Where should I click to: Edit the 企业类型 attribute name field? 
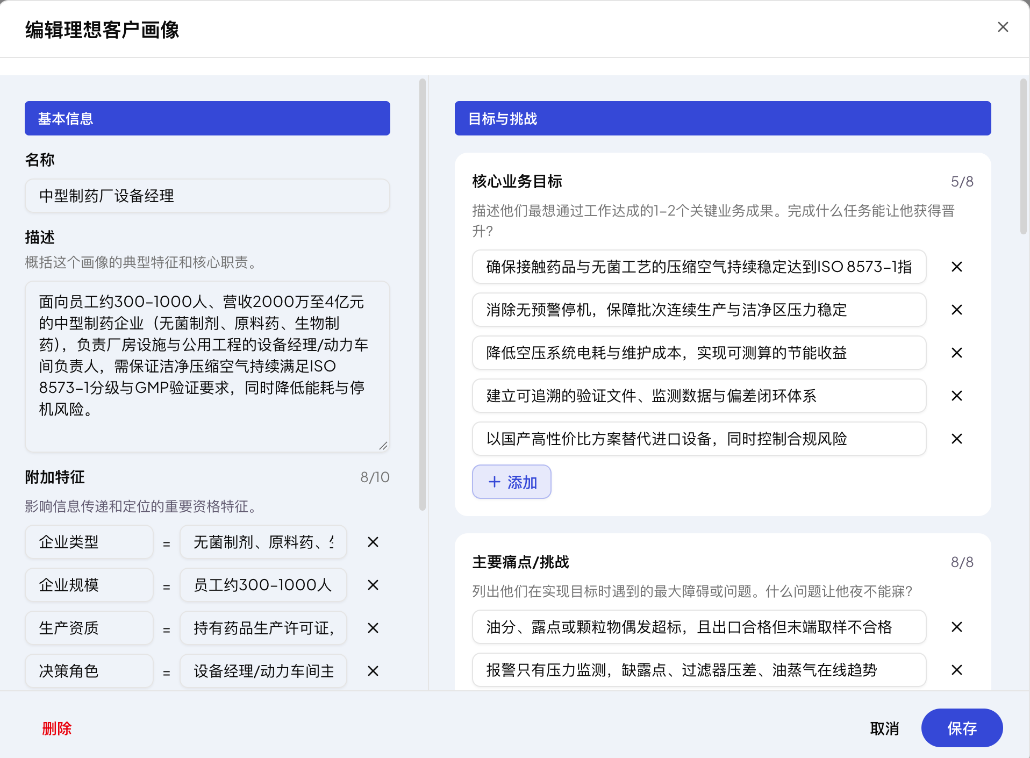[x=89, y=542]
